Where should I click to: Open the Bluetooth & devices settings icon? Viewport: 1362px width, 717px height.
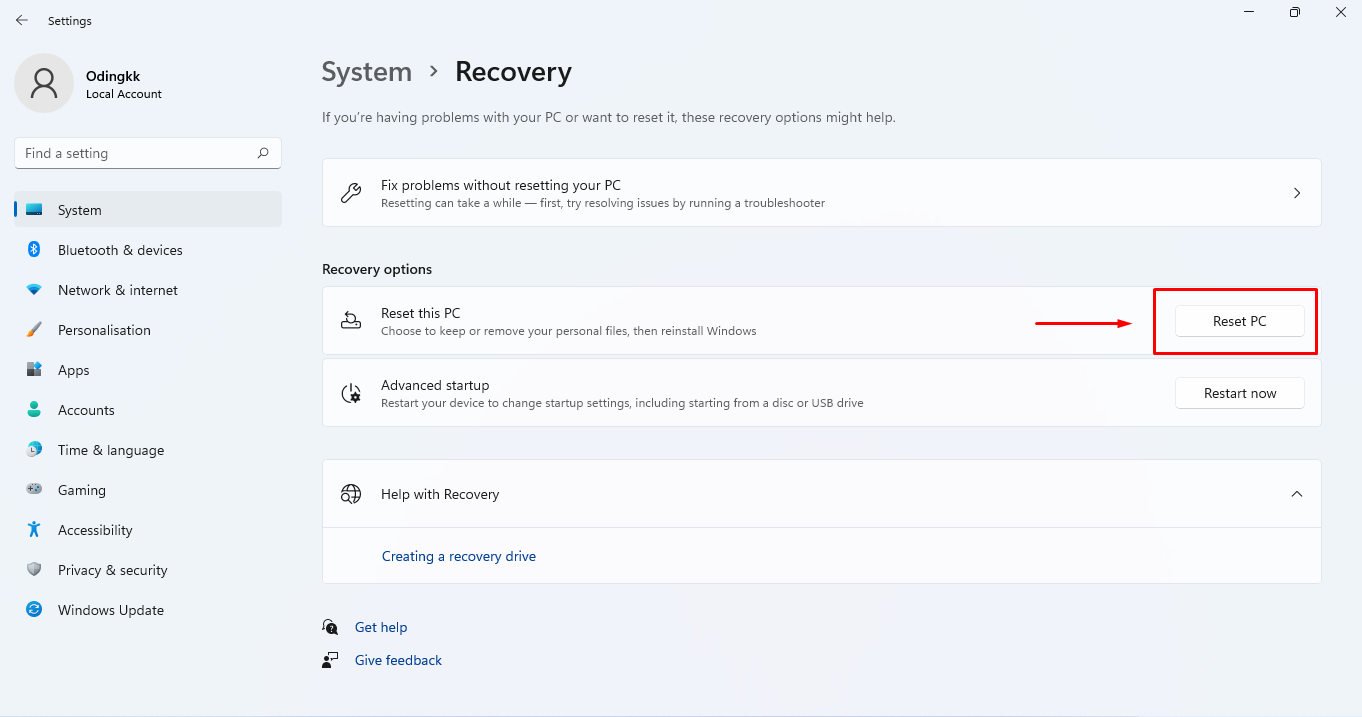coord(34,250)
